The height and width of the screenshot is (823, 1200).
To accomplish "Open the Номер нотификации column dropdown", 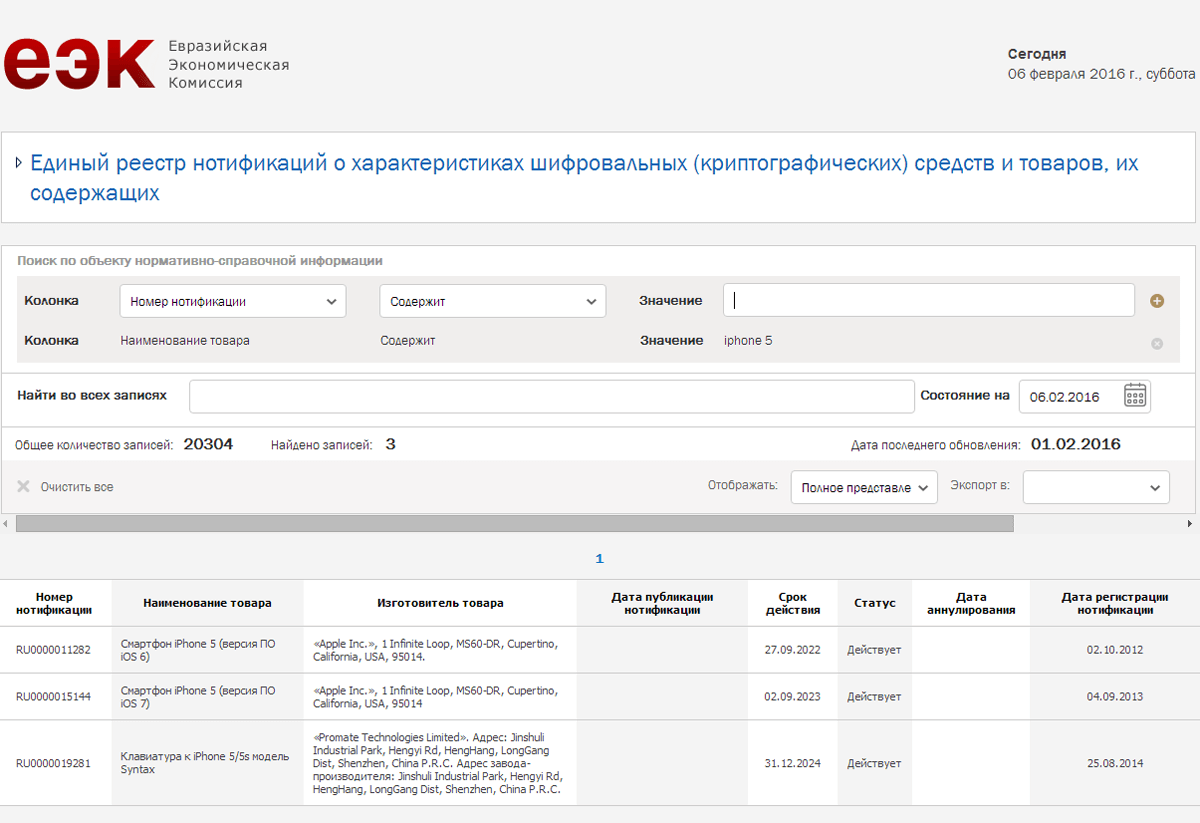I will point(233,301).
